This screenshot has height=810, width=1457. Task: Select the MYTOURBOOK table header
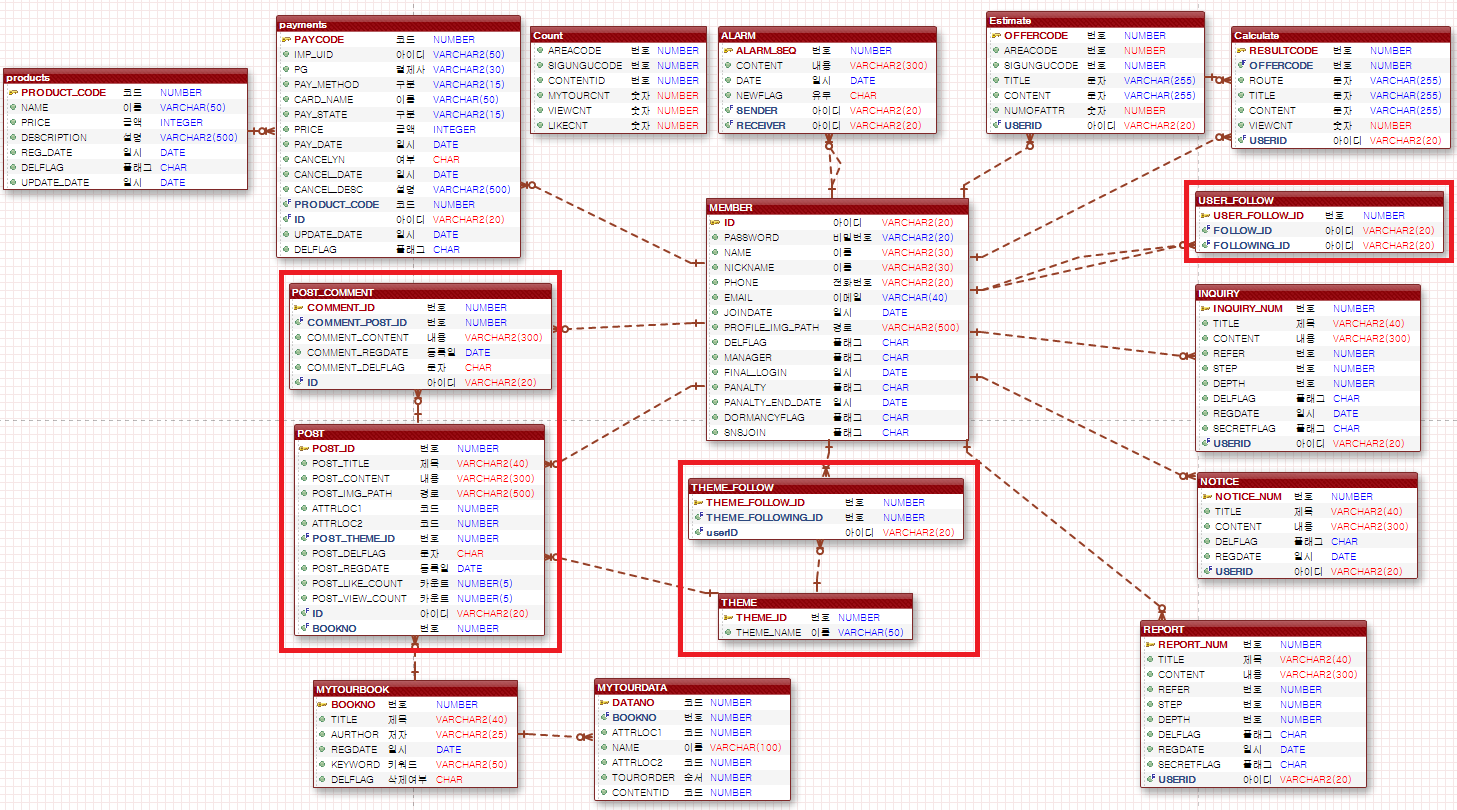pos(416,689)
